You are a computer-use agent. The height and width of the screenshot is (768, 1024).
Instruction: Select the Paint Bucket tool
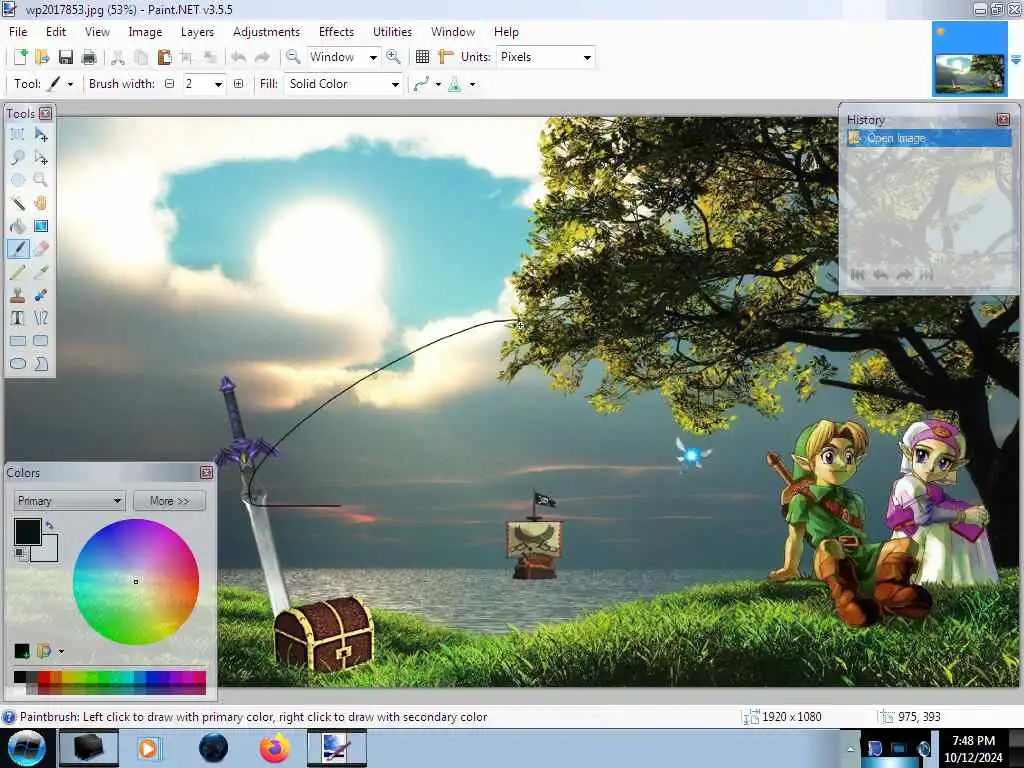pyautogui.click(x=18, y=226)
